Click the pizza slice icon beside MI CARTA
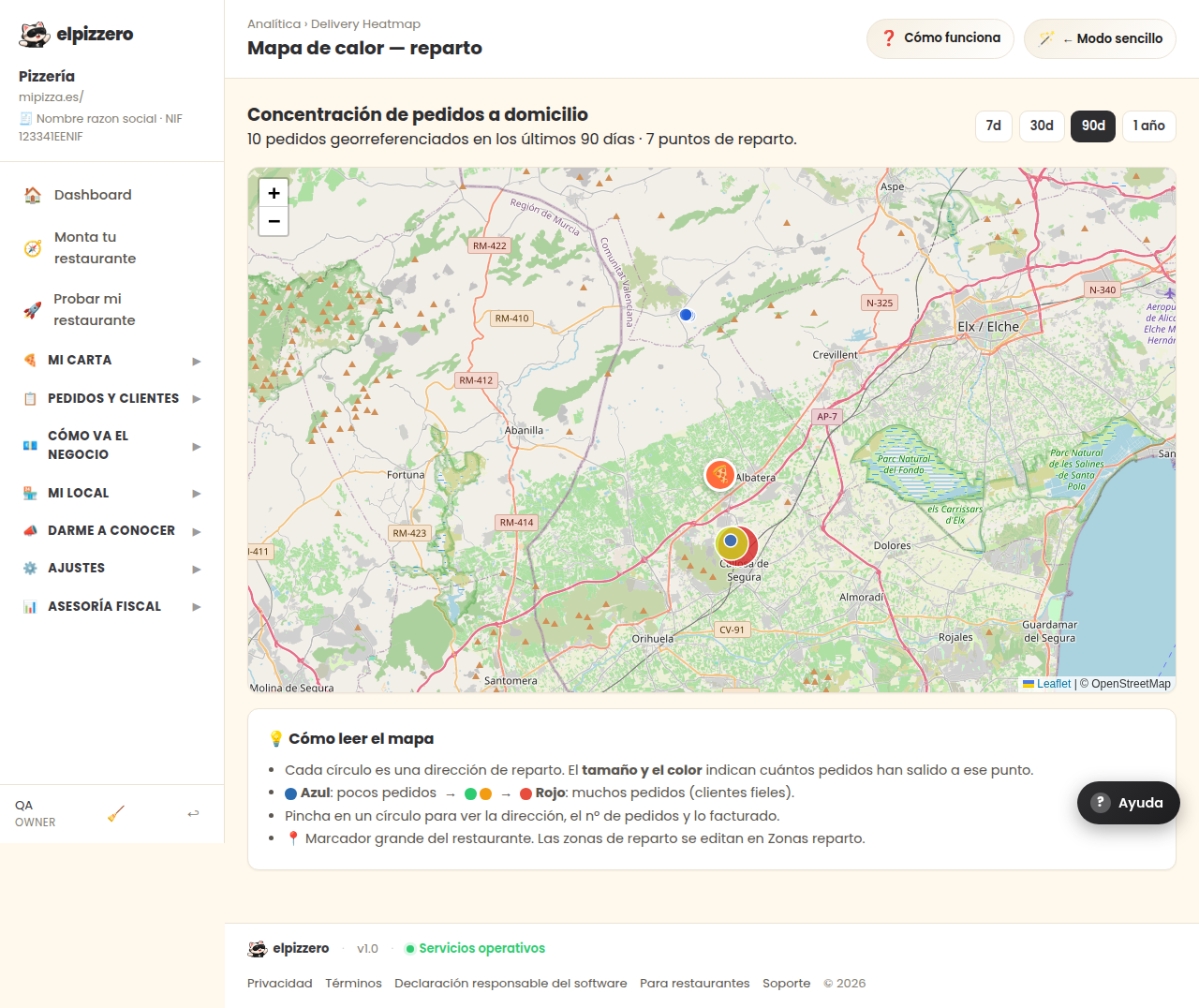Screen dimensions: 1199x1008 (x=30, y=361)
